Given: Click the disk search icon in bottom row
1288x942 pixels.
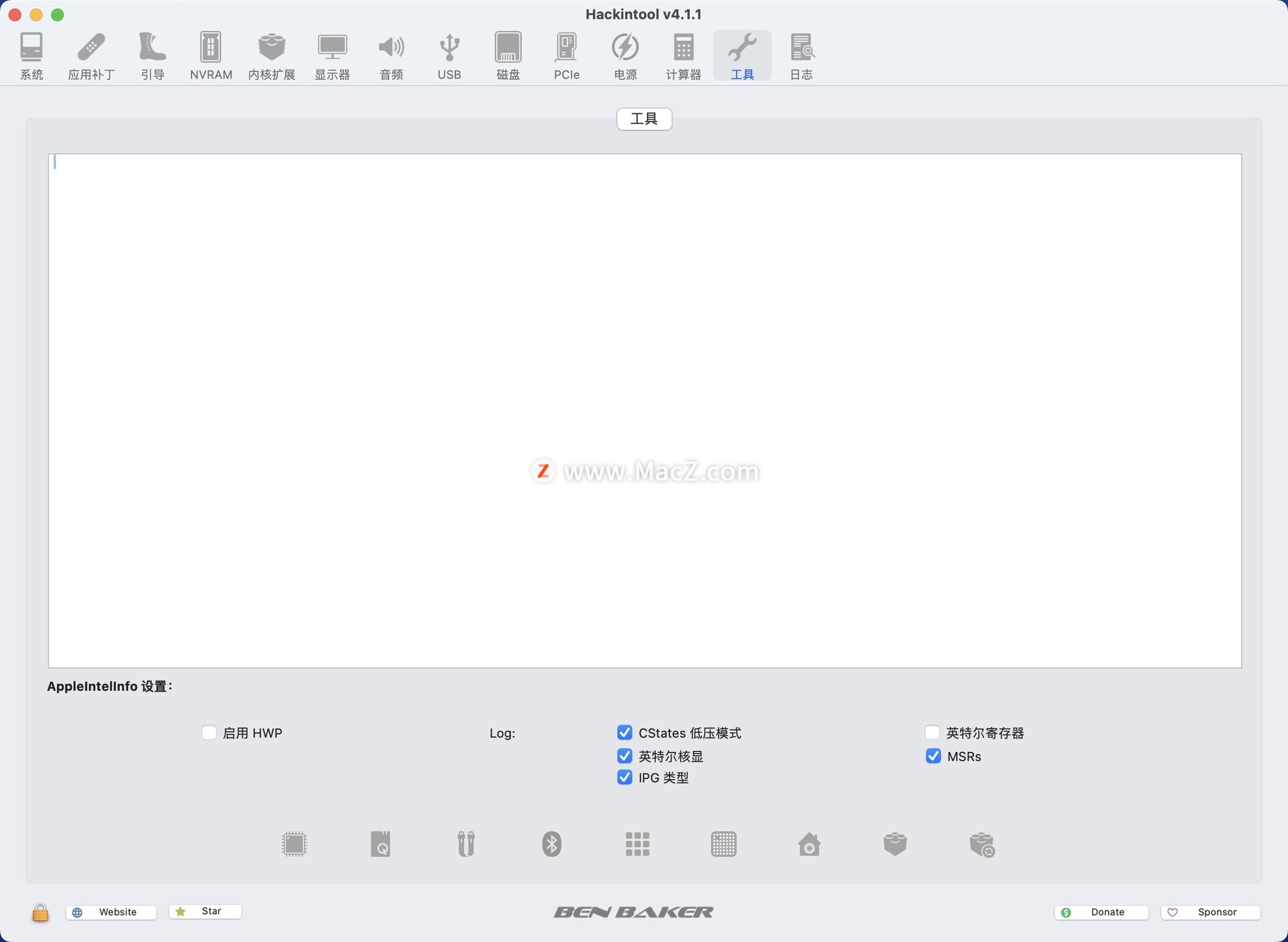Looking at the screenshot, I should (380, 844).
